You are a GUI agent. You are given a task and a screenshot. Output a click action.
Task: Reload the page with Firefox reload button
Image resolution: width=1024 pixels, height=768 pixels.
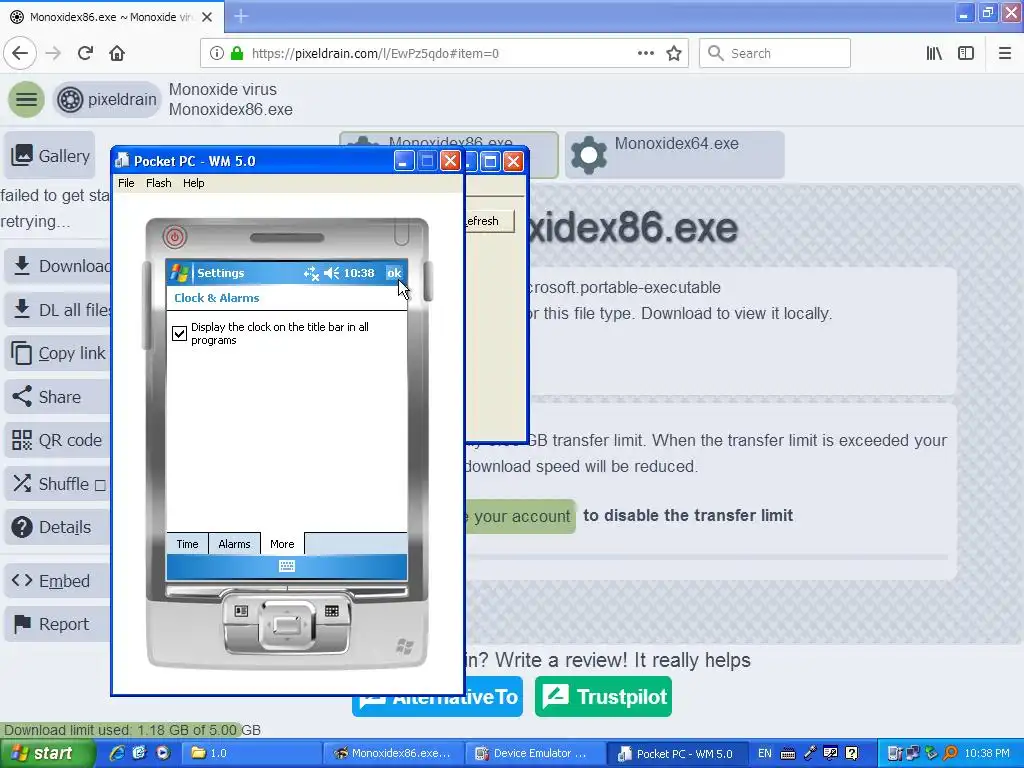[x=86, y=53]
